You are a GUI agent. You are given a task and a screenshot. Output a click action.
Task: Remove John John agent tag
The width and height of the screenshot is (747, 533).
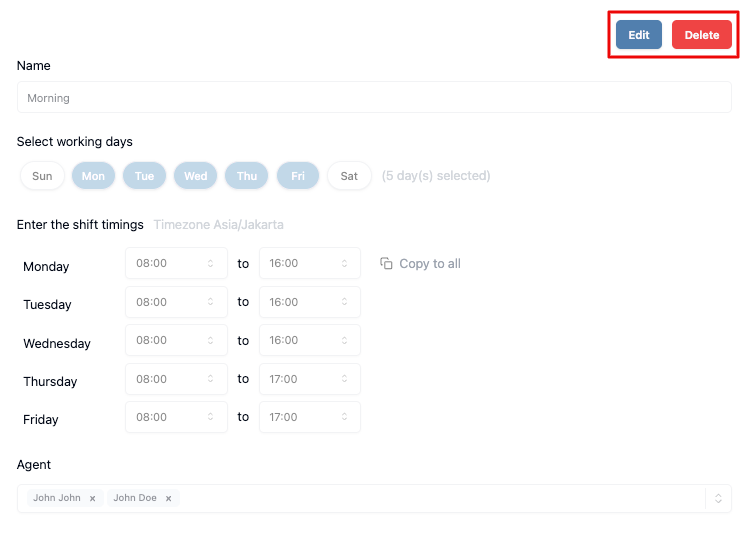click(92, 498)
